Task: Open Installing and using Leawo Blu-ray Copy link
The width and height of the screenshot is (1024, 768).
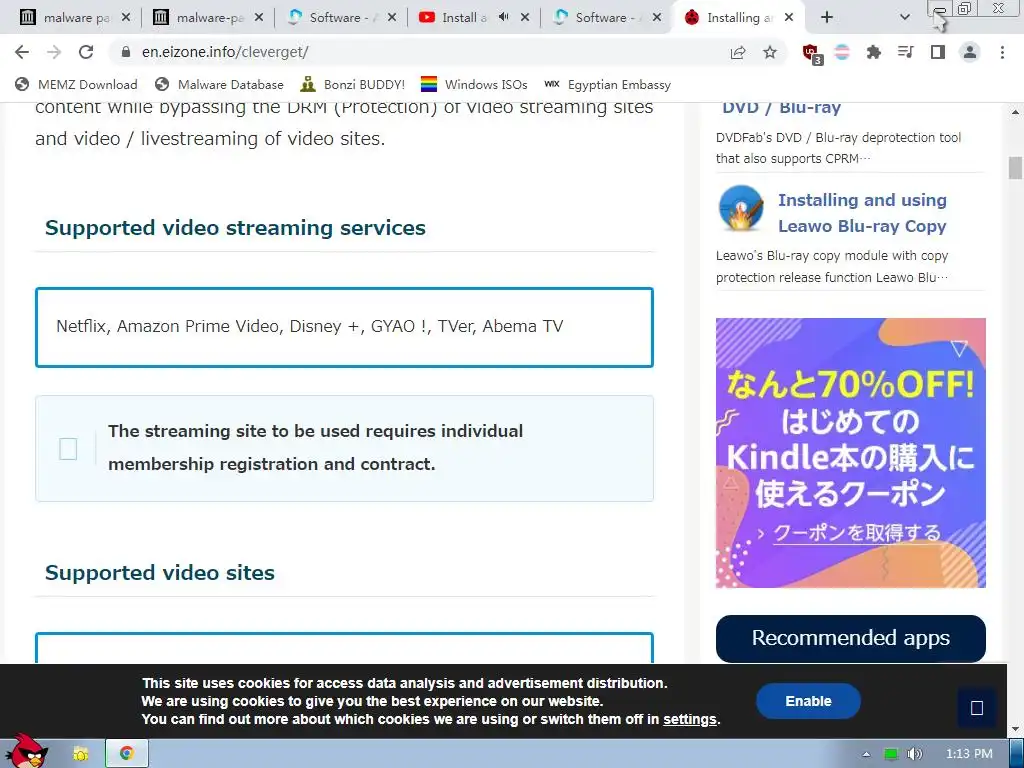Action: [x=862, y=213]
